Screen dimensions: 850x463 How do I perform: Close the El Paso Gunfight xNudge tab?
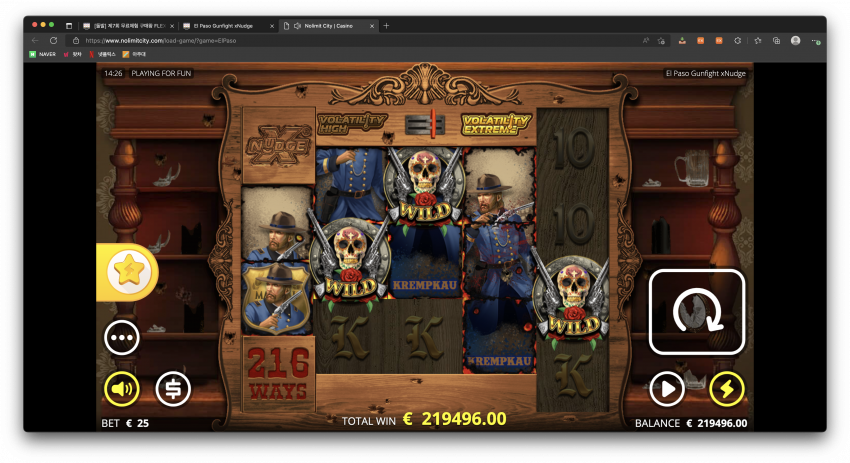click(272, 25)
